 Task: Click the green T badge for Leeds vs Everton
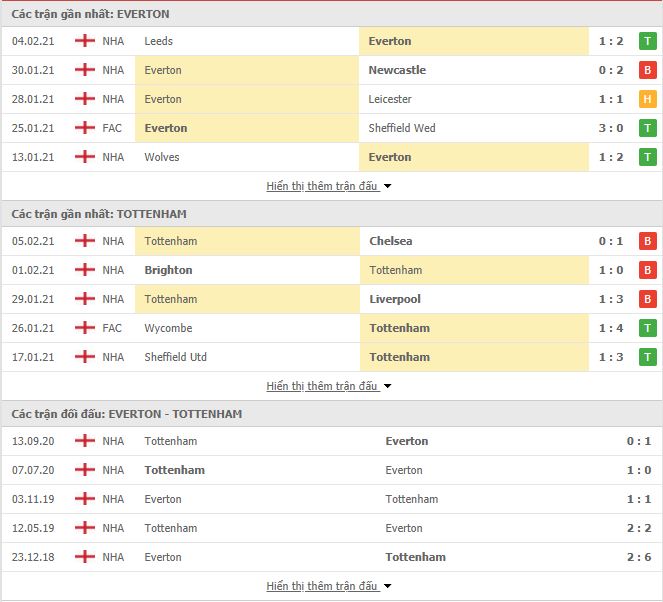coord(647,41)
